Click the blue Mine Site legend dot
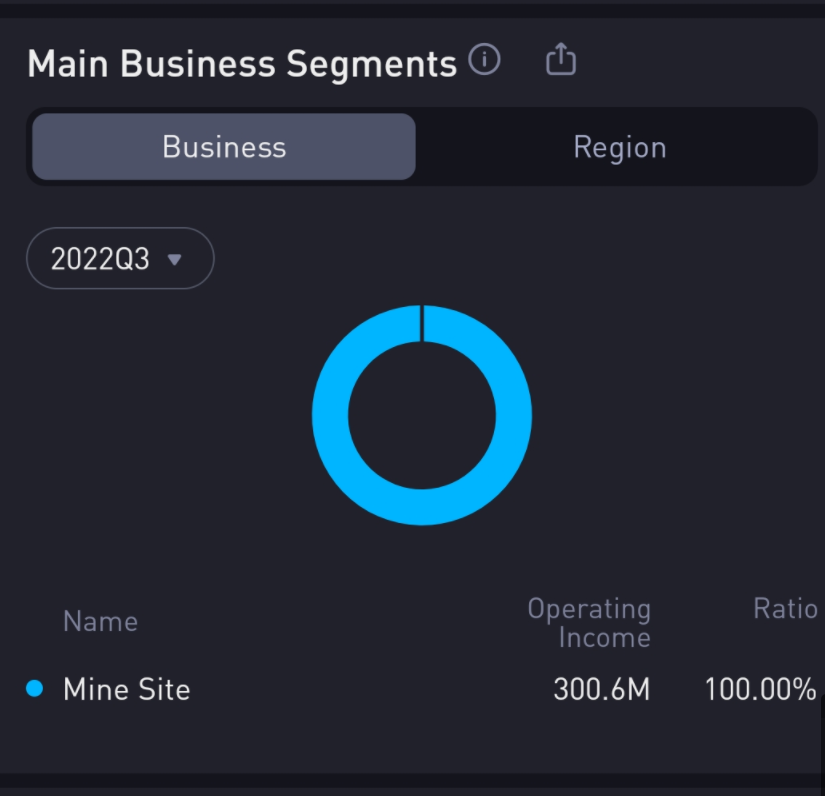Image resolution: width=825 pixels, height=796 pixels. [x=35, y=688]
